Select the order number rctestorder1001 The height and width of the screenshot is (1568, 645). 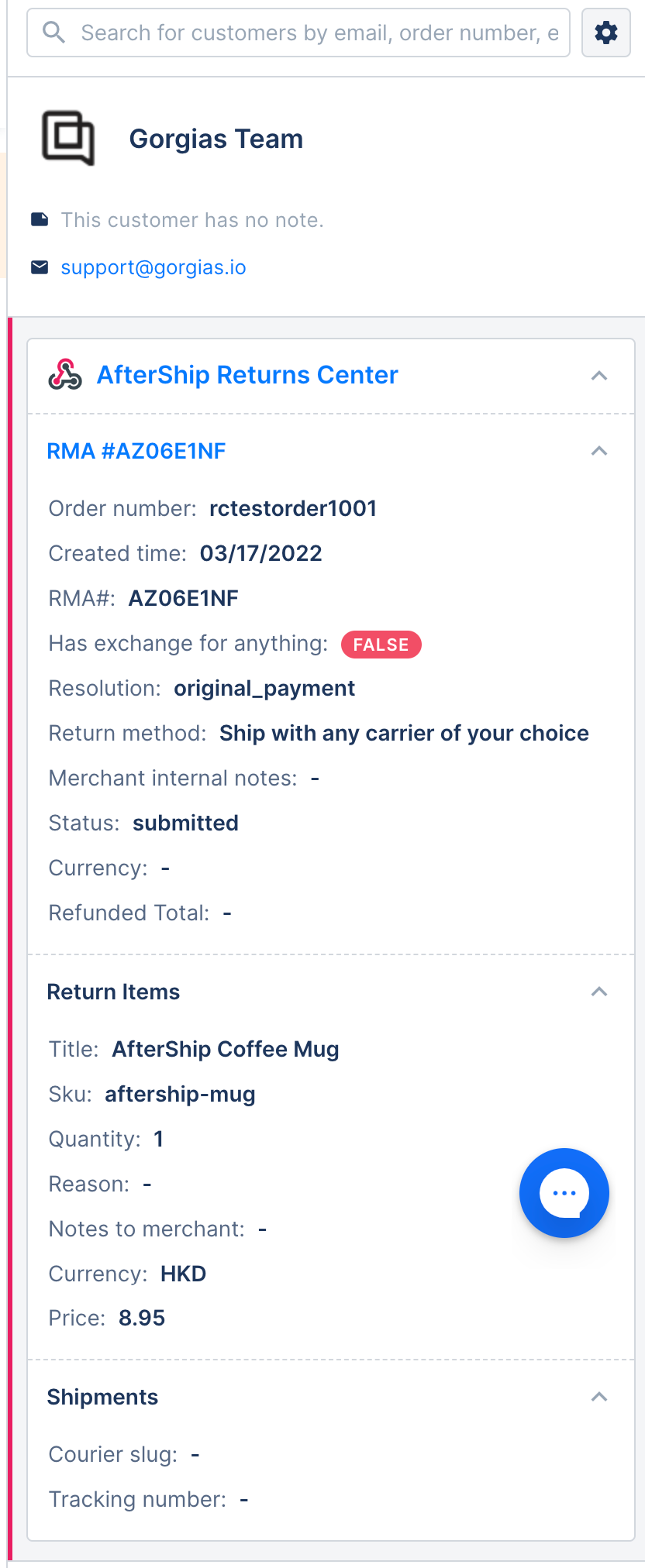point(293,508)
